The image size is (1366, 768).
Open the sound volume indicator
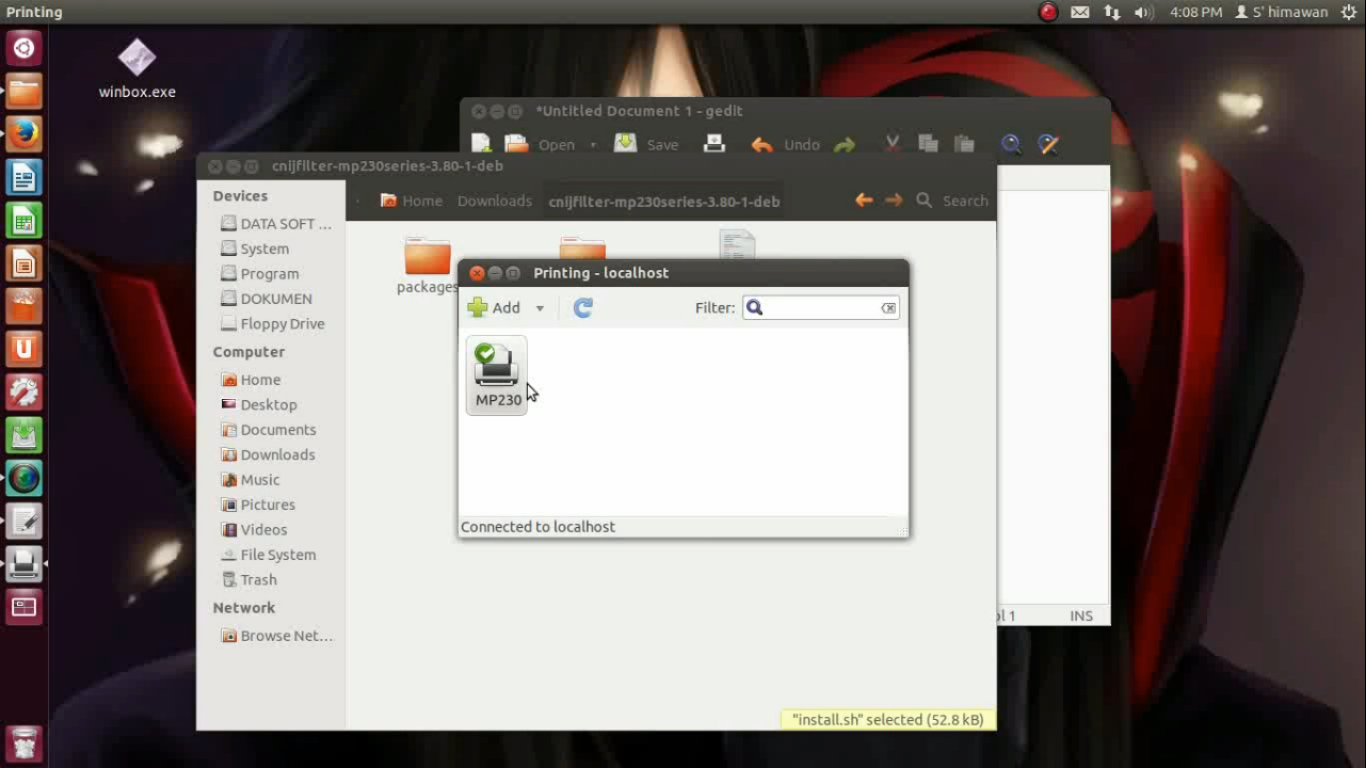click(x=1144, y=12)
